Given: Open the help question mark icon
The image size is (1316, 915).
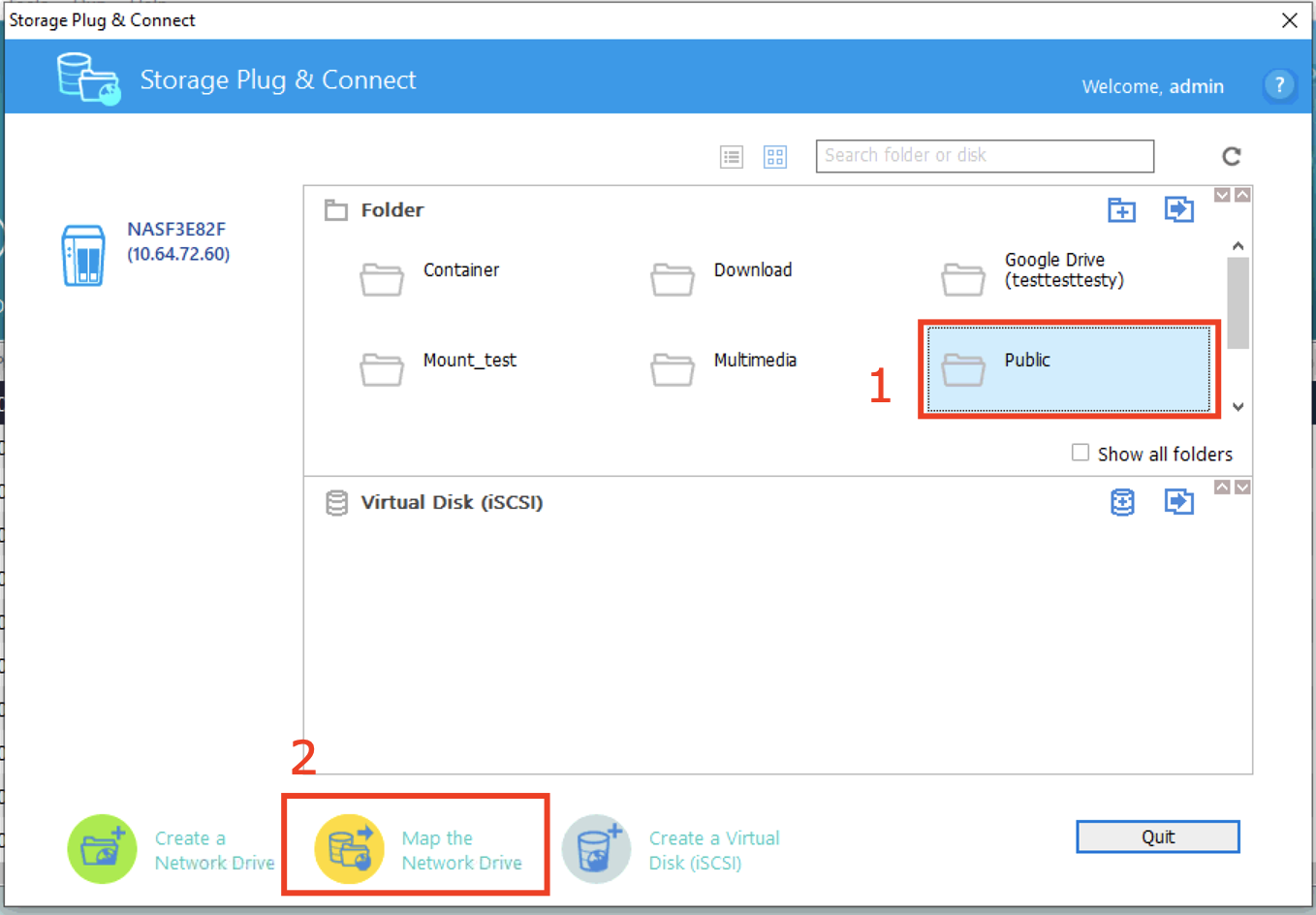Looking at the screenshot, I should click(1279, 85).
